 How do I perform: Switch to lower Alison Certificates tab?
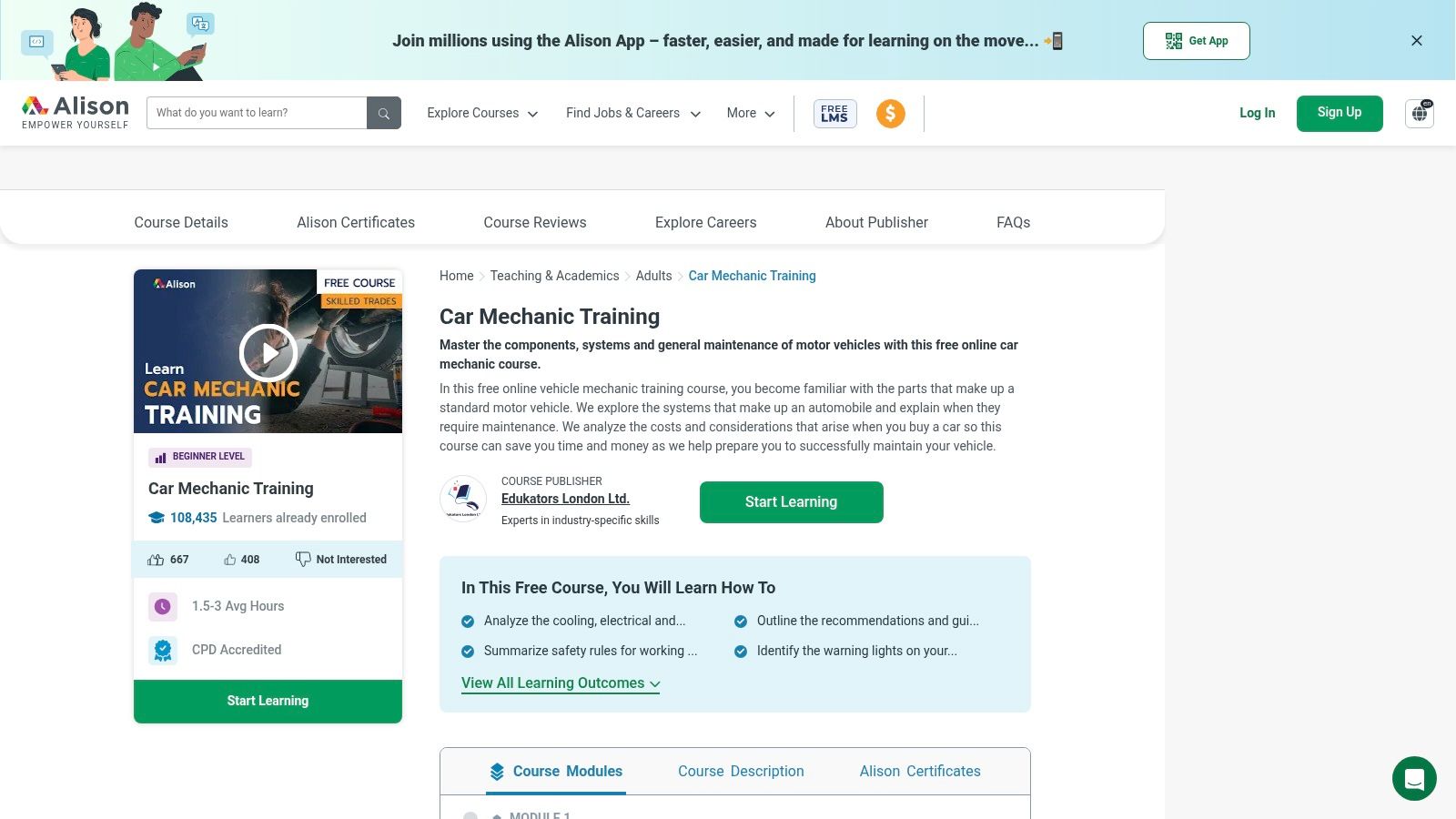coord(920,772)
